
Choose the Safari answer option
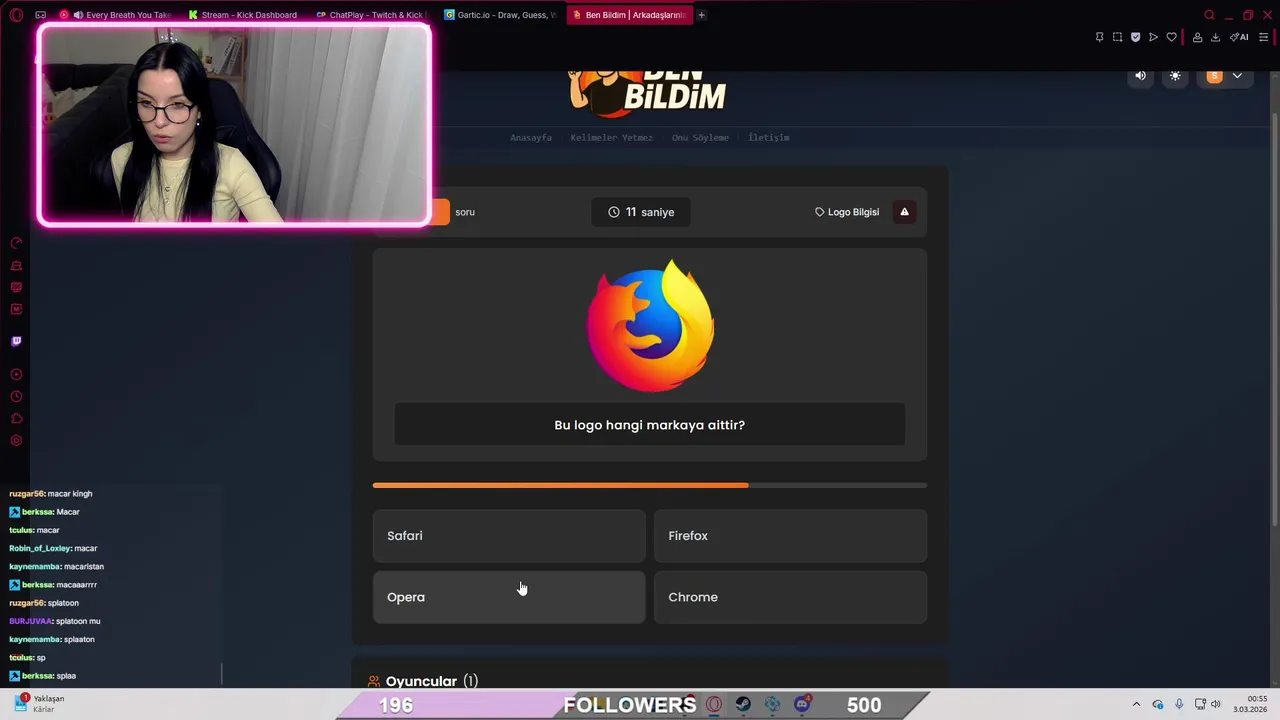tap(509, 536)
